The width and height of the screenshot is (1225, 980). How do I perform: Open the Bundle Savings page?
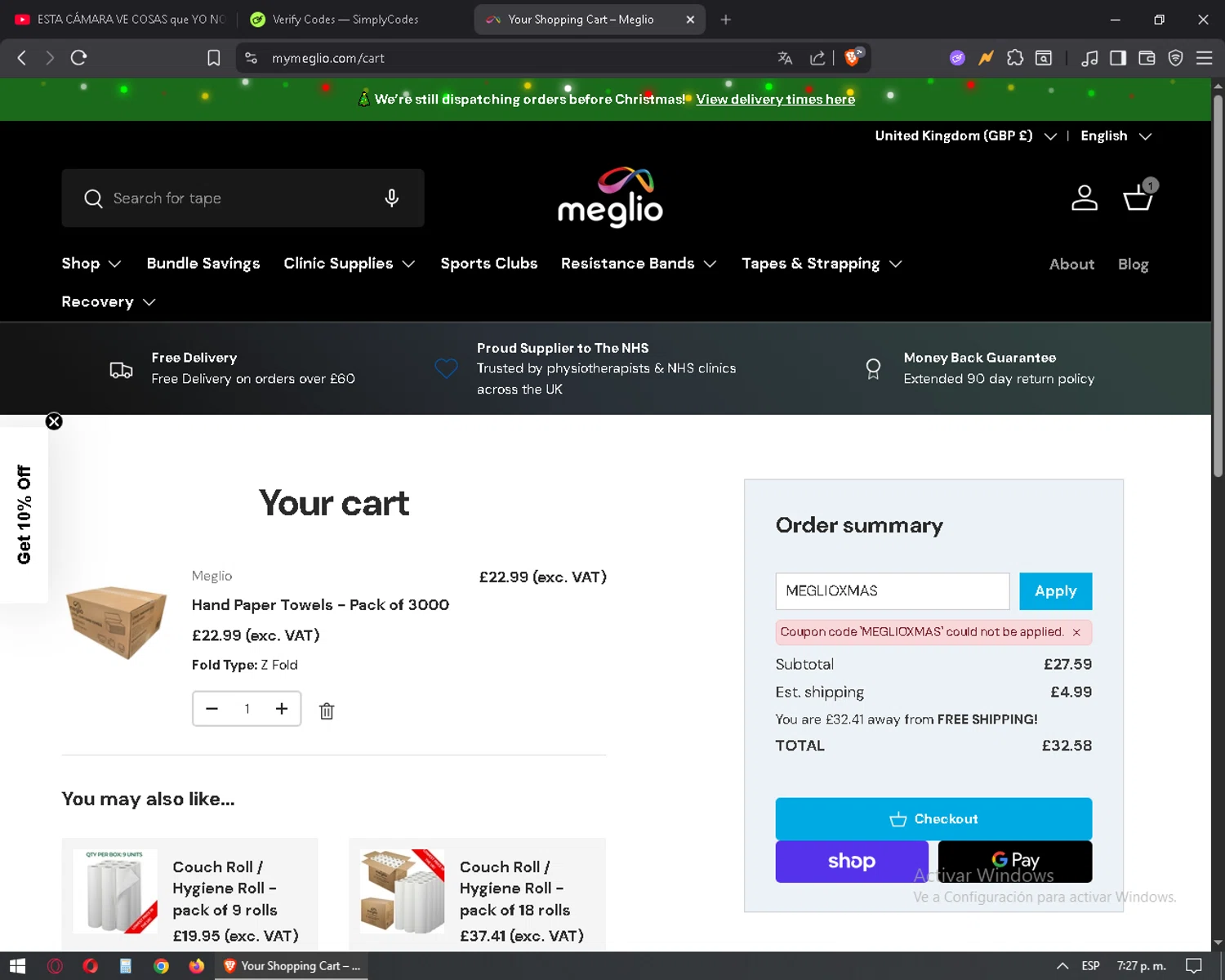[x=203, y=264]
